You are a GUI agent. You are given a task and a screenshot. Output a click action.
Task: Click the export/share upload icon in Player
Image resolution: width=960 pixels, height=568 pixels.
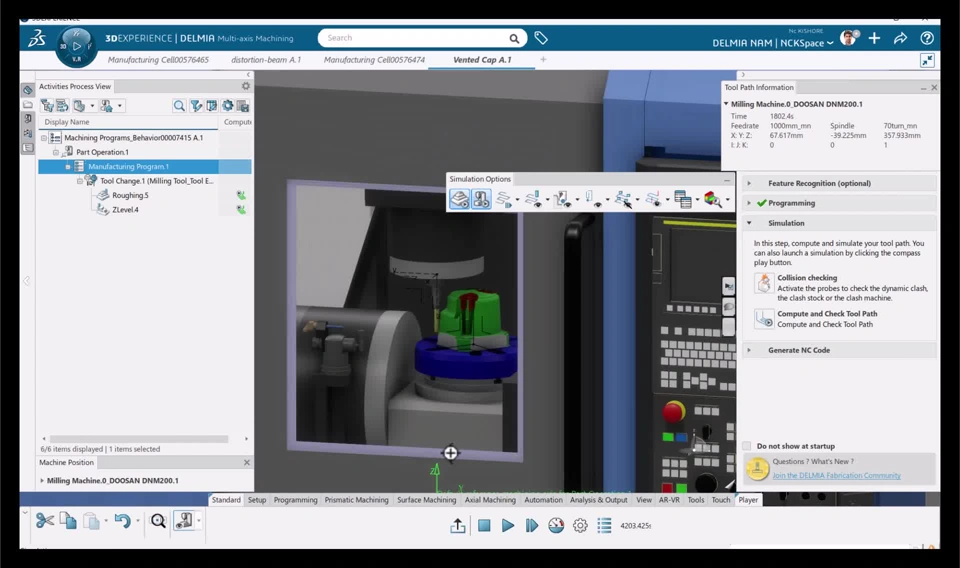click(x=458, y=525)
